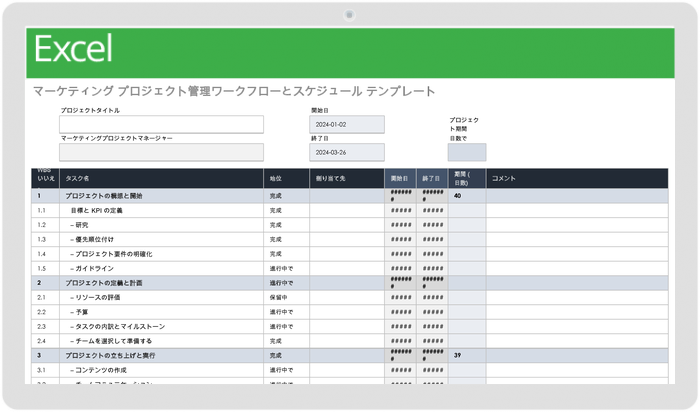Click the WBS column header
This screenshot has width=700, height=412.
click(x=46, y=178)
